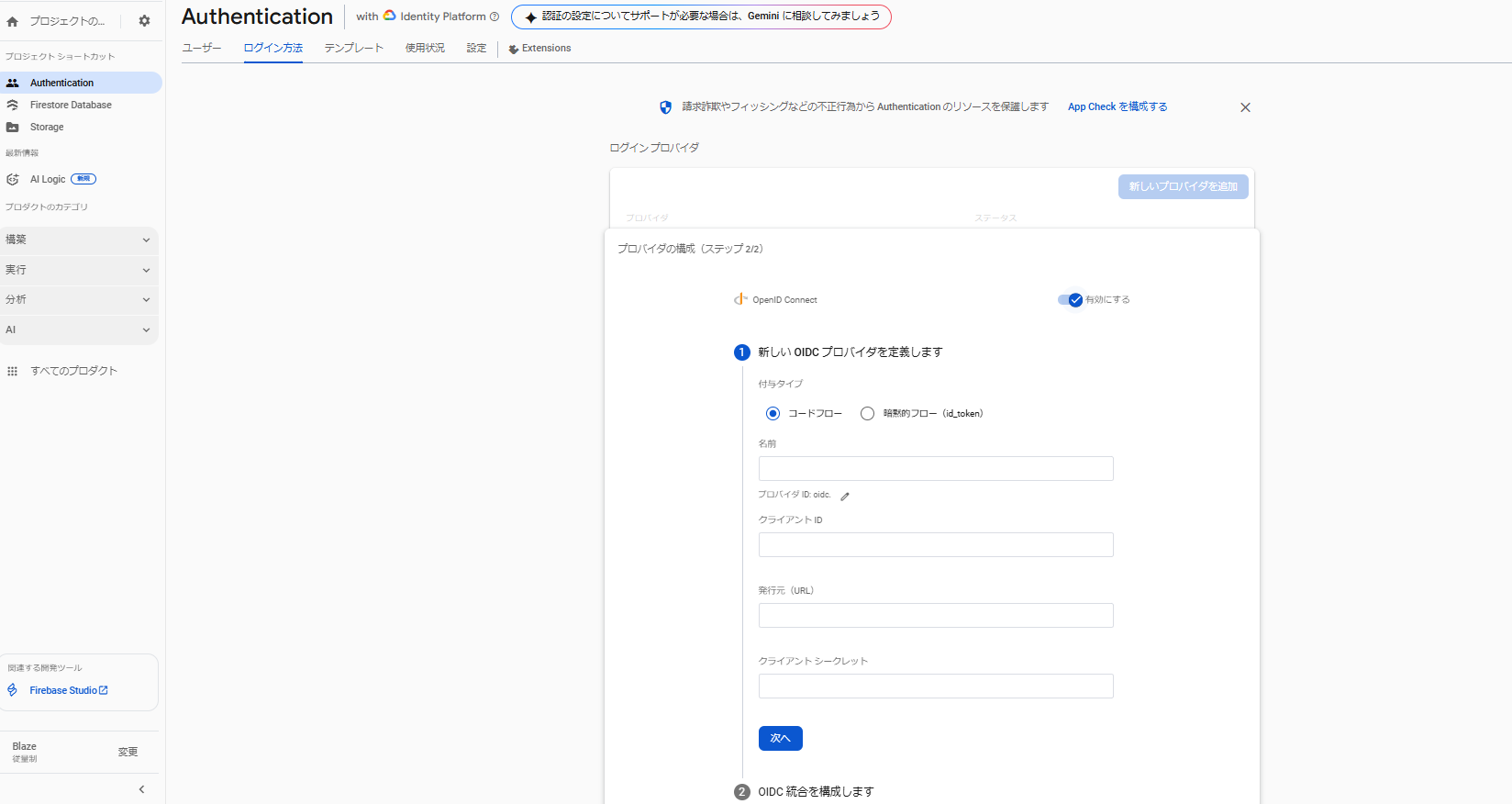Open the 設定 tab
Screen dimensions: 1512x804
click(476, 48)
